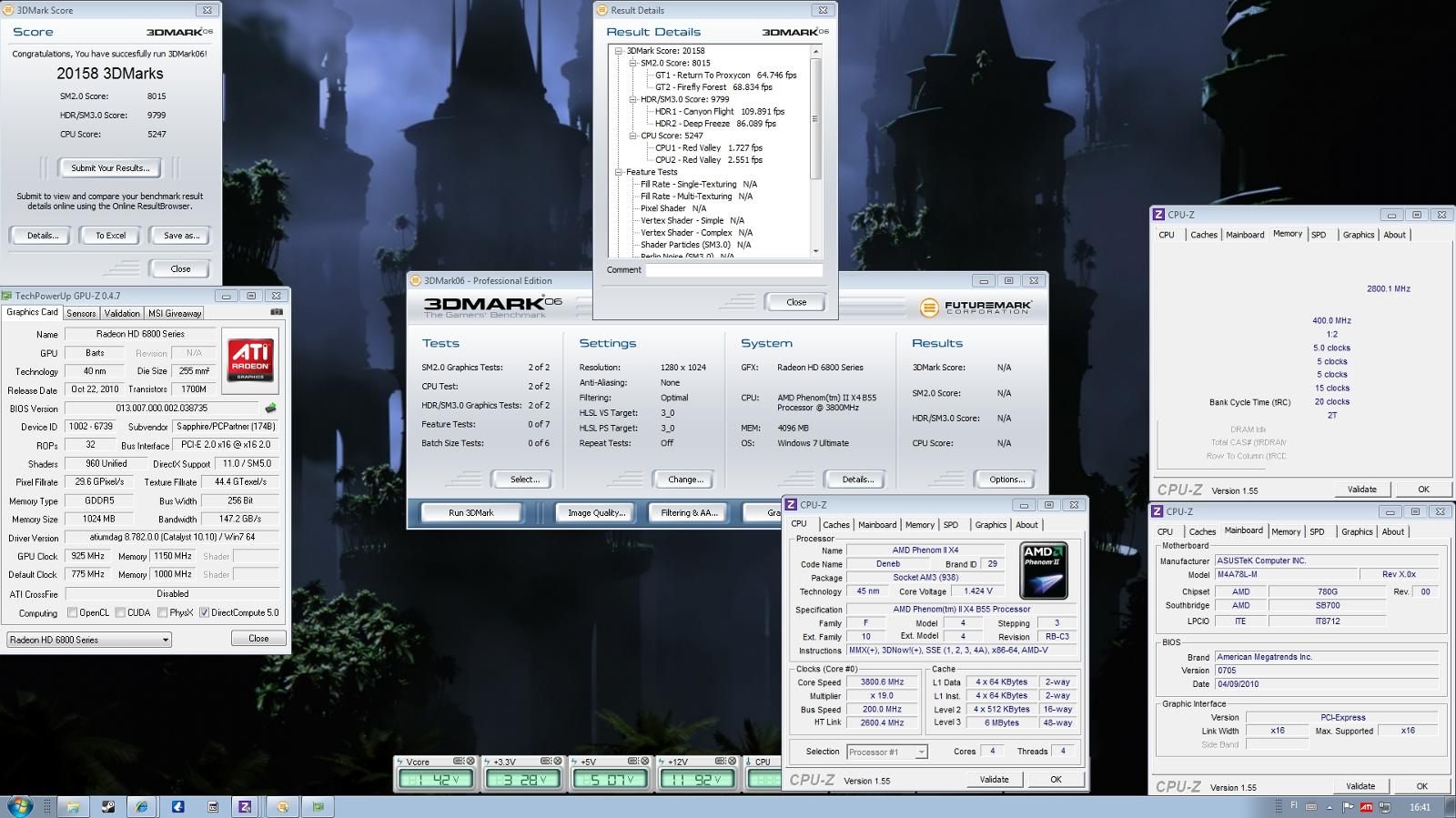
Task: Open the Processor #1 selection dropdown
Action: click(886, 752)
